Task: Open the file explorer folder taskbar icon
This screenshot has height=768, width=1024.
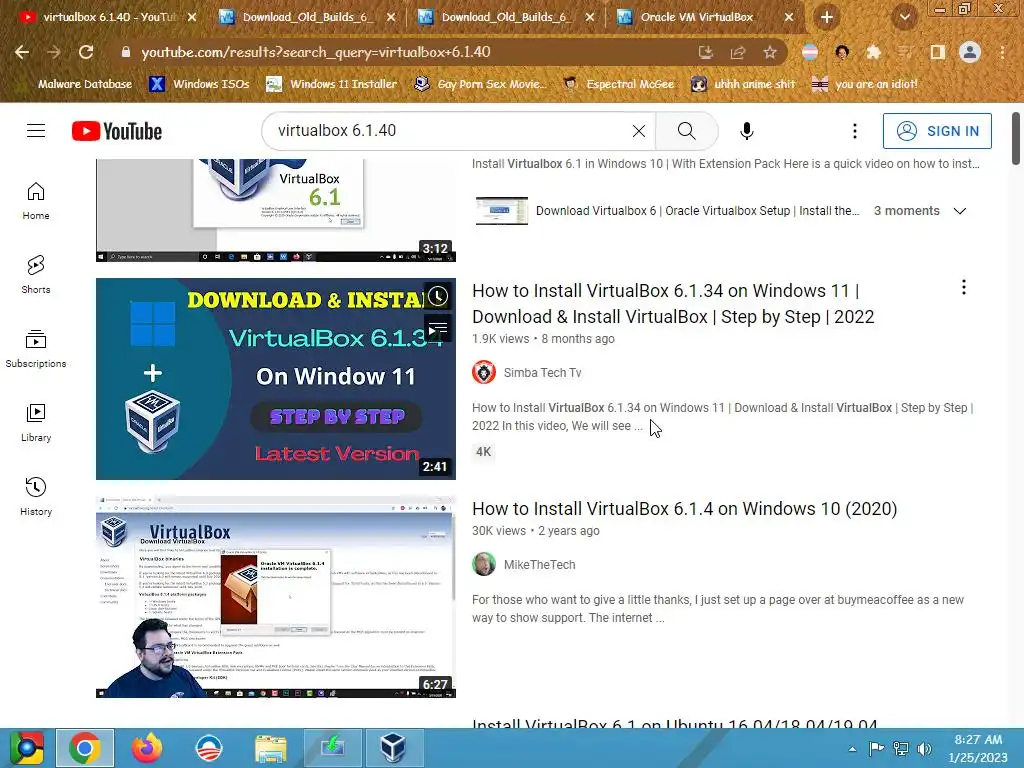Action: point(270,748)
